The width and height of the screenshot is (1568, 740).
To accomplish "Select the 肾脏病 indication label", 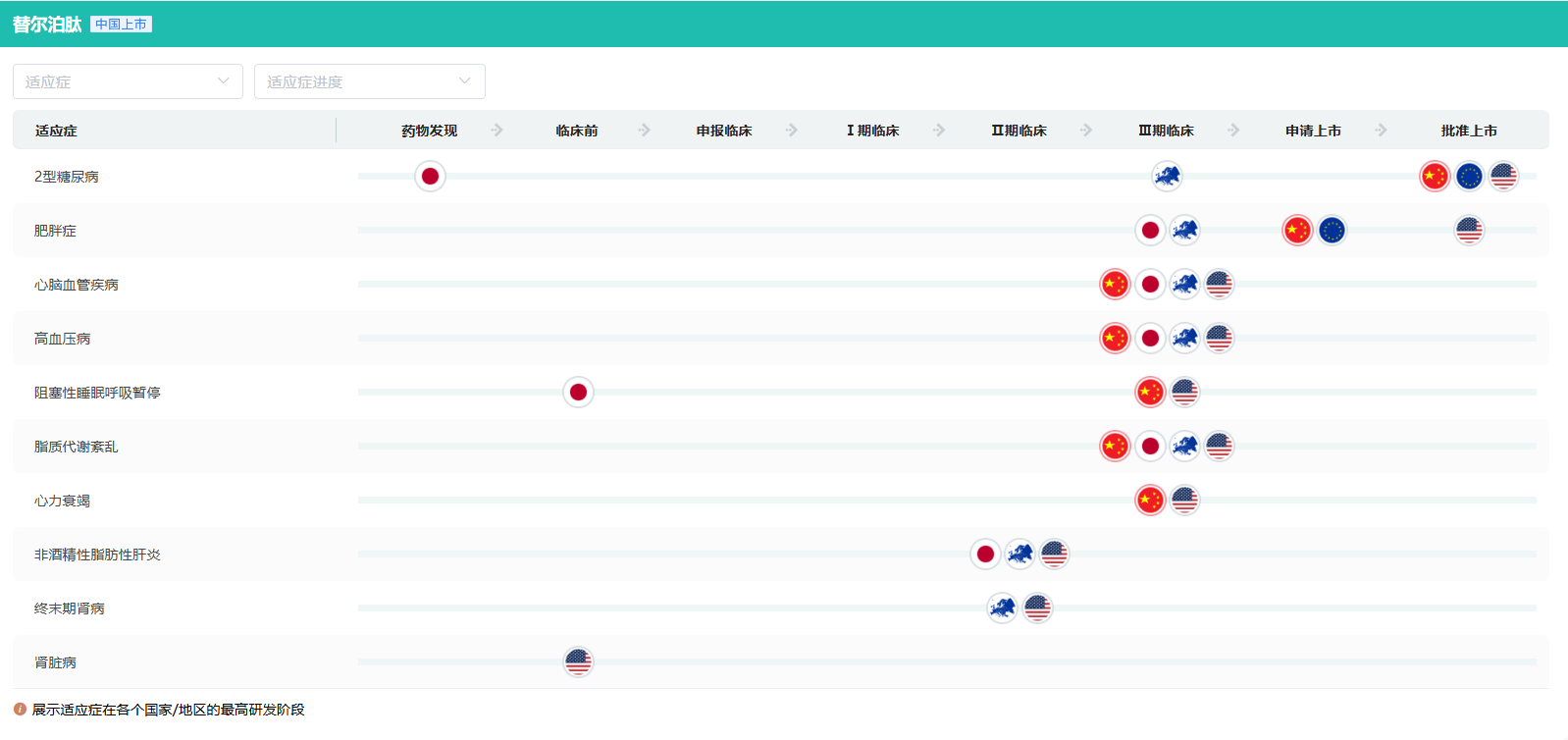I will pos(55,662).
